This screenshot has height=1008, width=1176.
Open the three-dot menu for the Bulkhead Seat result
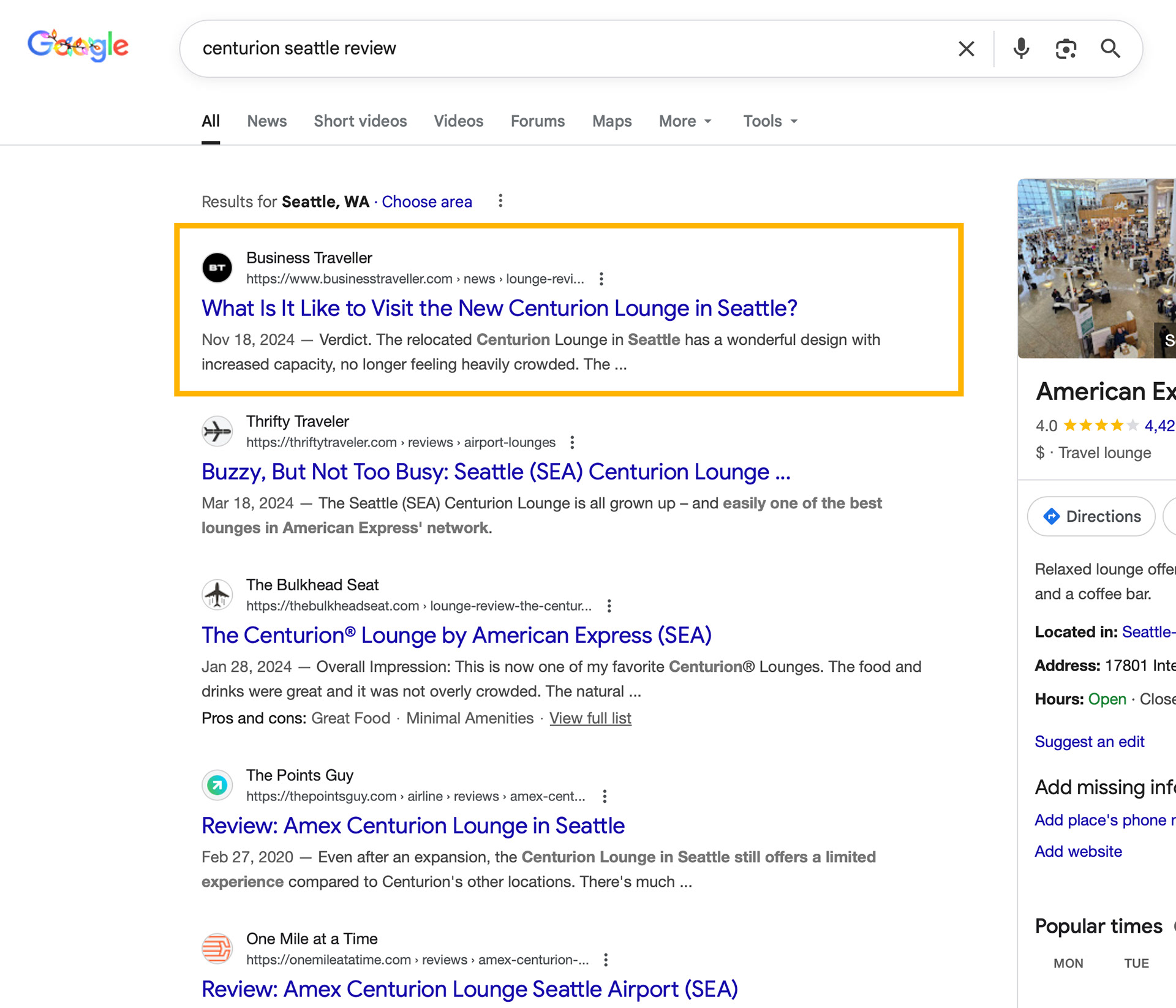(x=609, y=606)
